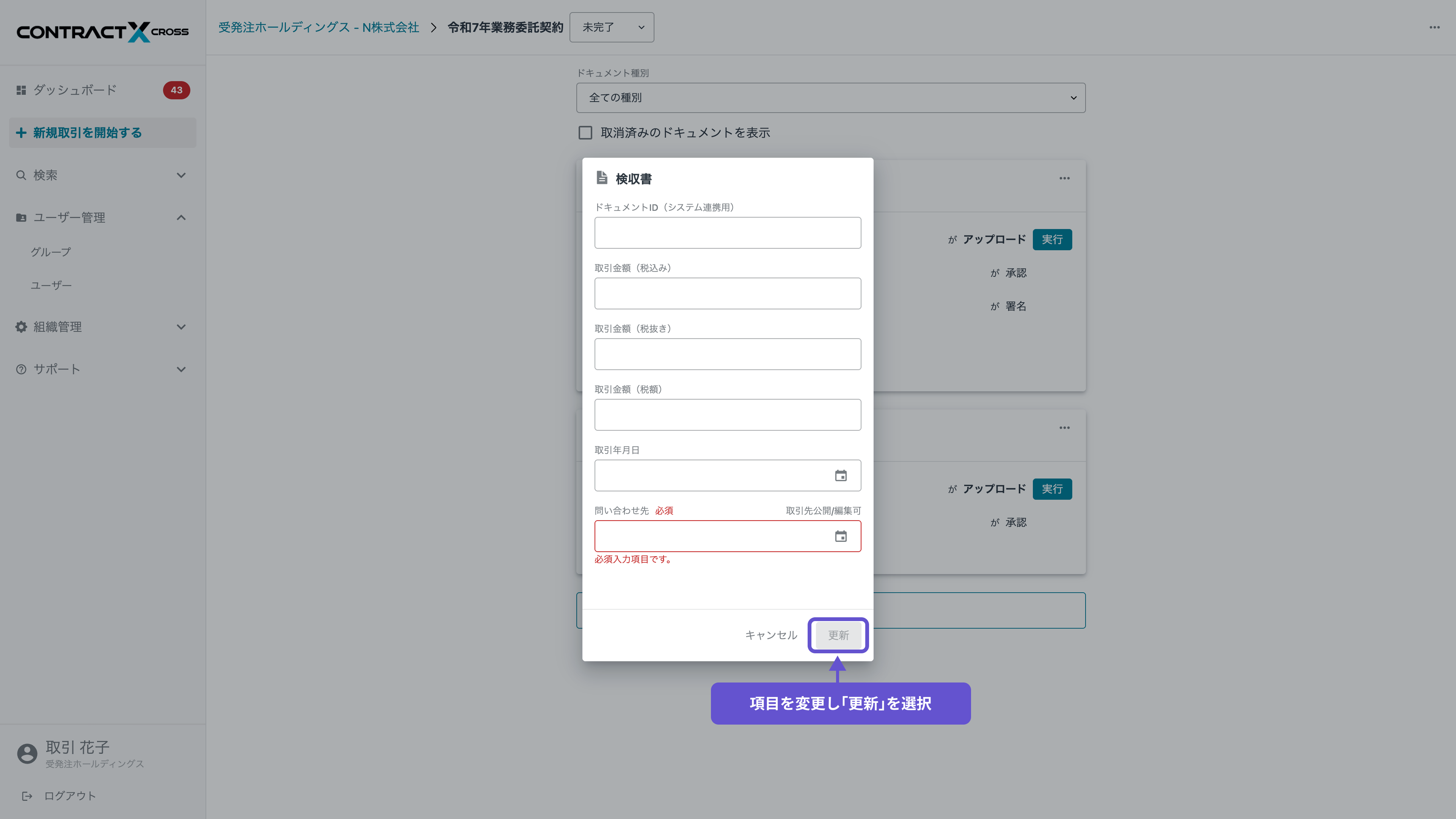Click 受発注ホールディングス - N株式会社 breadcrumb link
The image size is (1456, 819).
pos(318,27)
